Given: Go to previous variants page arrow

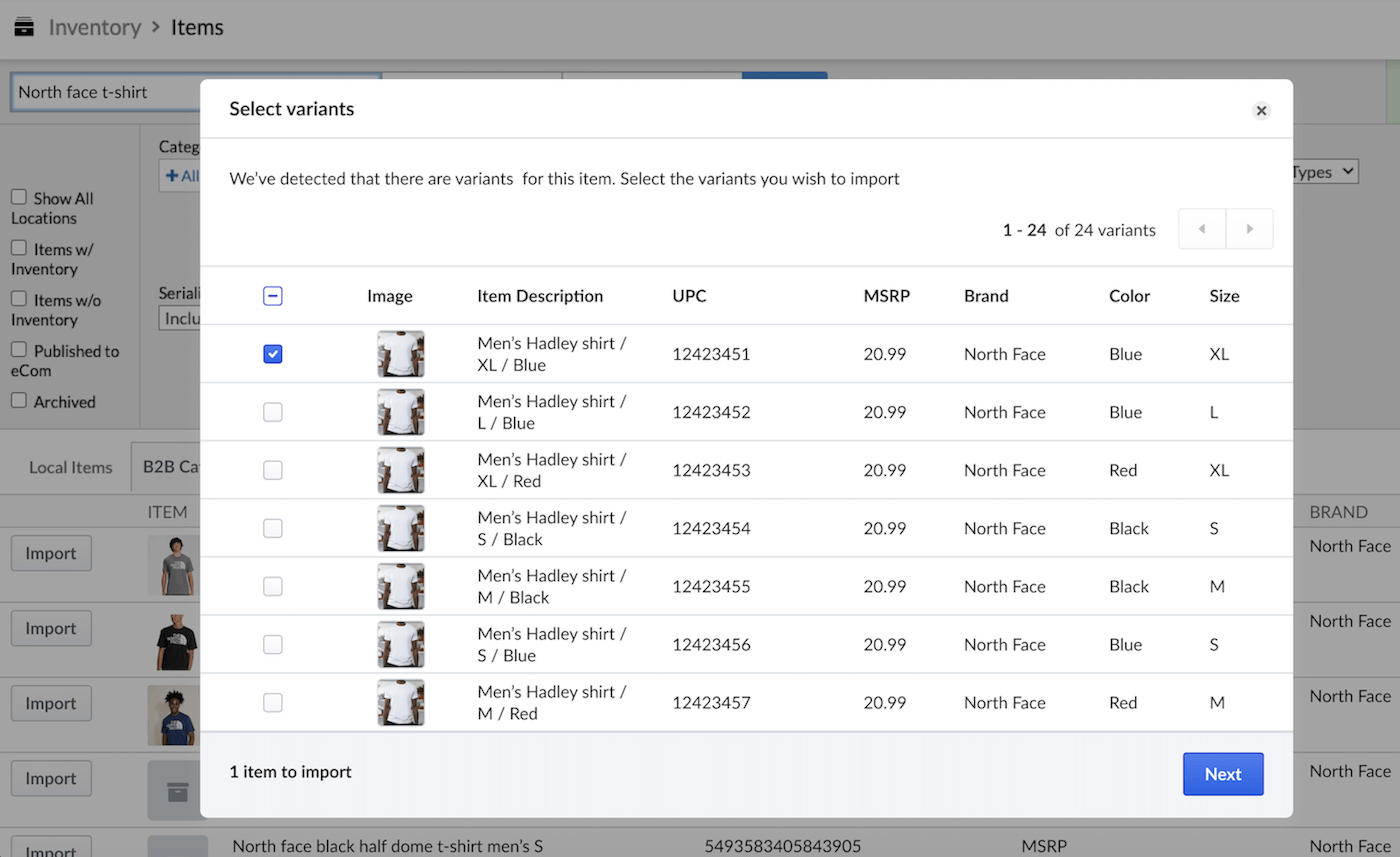Looking at the screenshot, I should tap(1202, 229).
